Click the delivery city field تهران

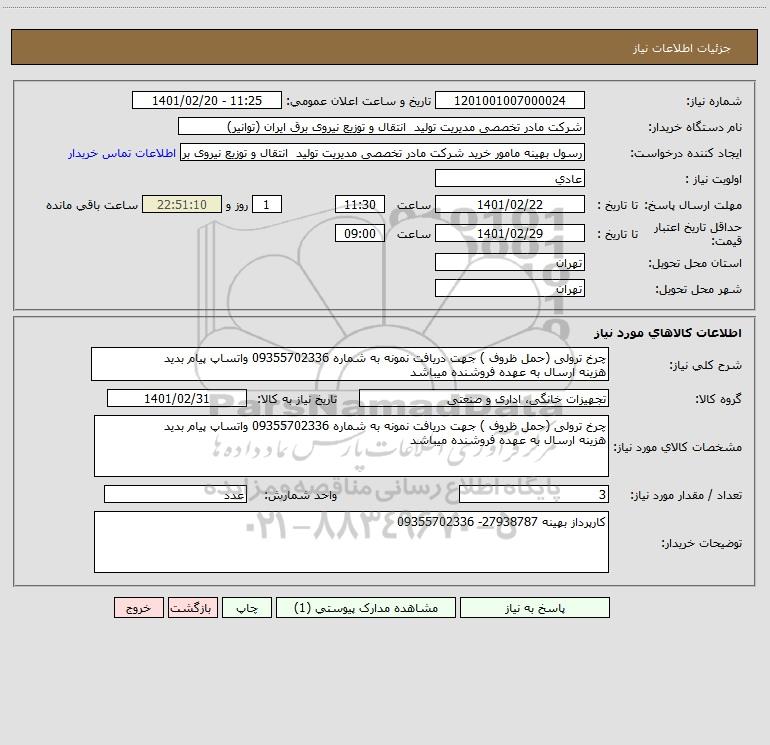(x=510, y=288)
